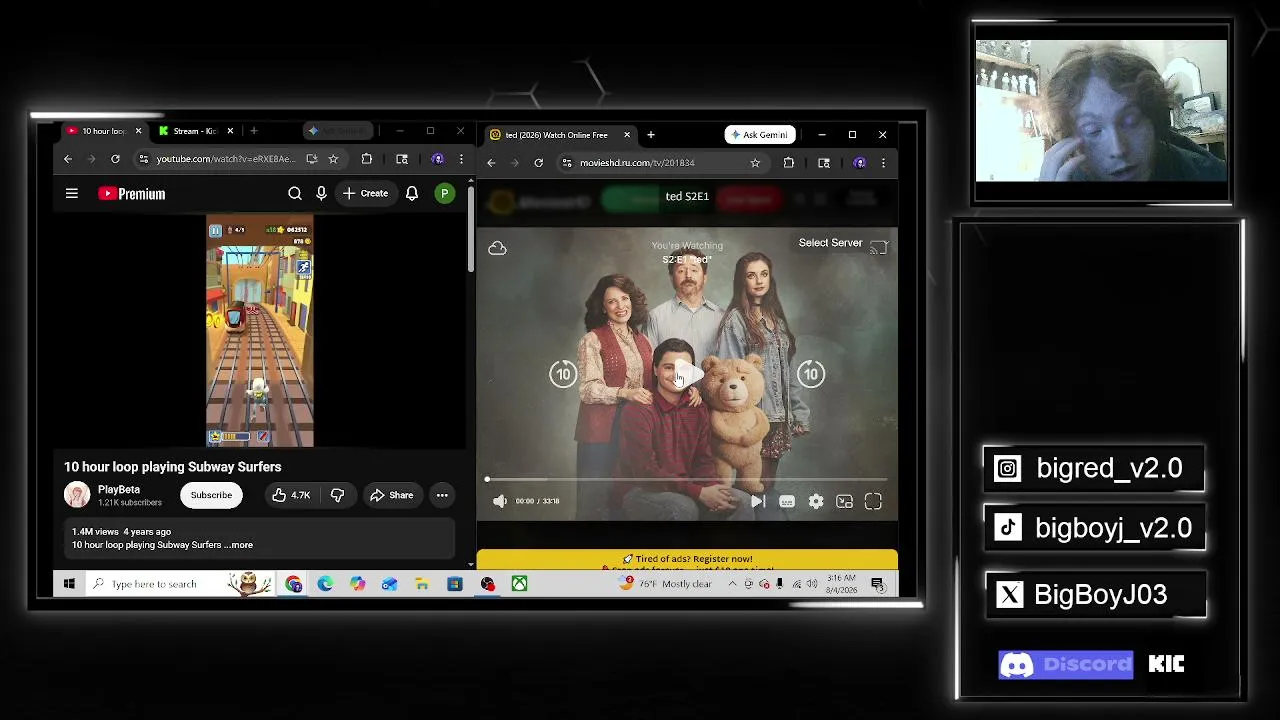Seek on the ted video progress bar
This screenshot has height=720, width=1280.
click(687, 480)
